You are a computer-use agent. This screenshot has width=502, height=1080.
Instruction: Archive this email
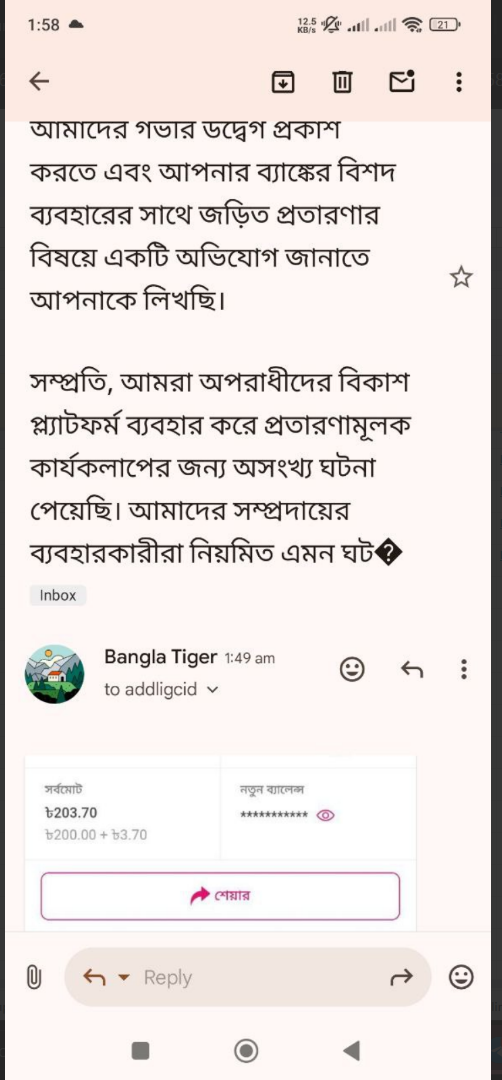click(283, 82)
